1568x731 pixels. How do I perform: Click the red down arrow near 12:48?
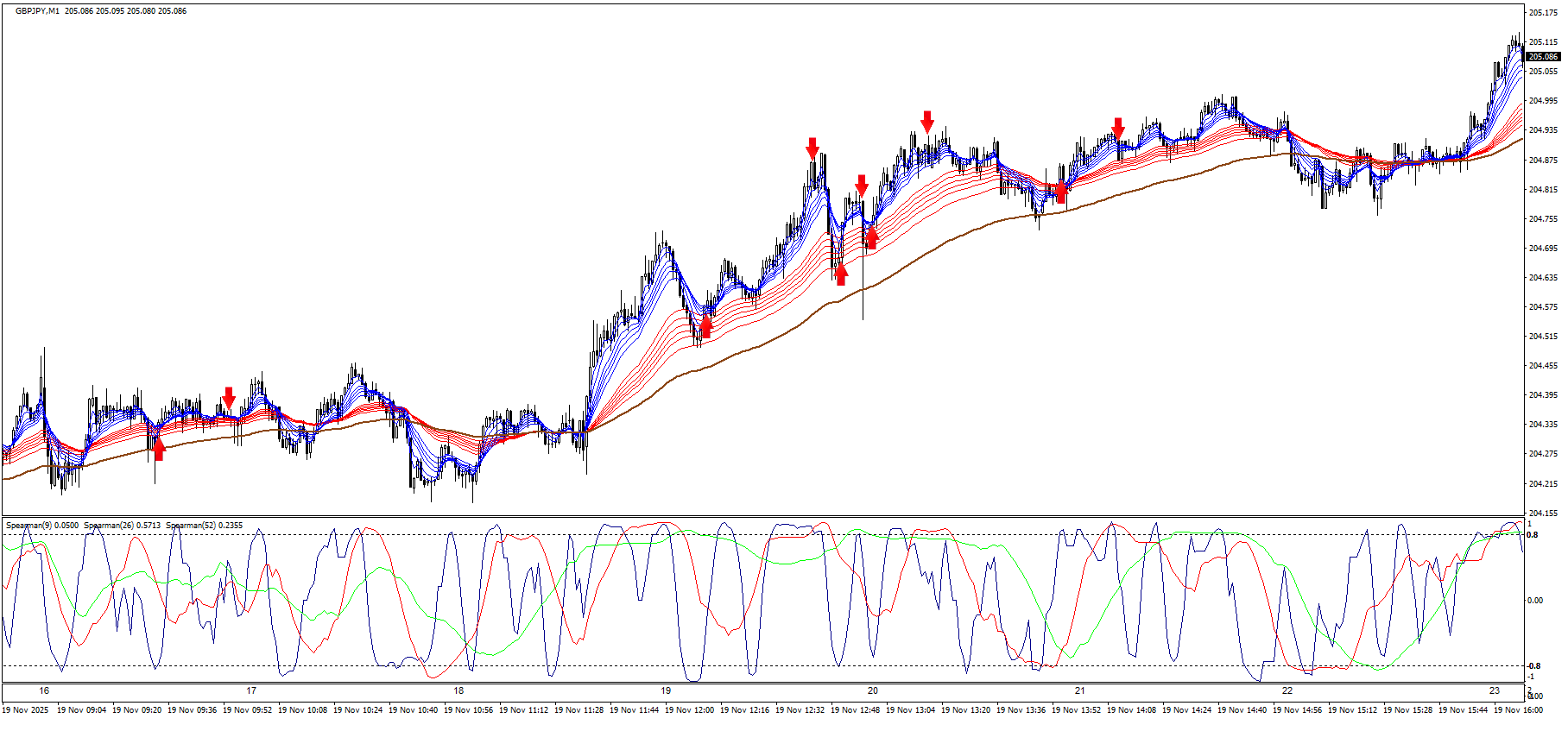point(862,185)
